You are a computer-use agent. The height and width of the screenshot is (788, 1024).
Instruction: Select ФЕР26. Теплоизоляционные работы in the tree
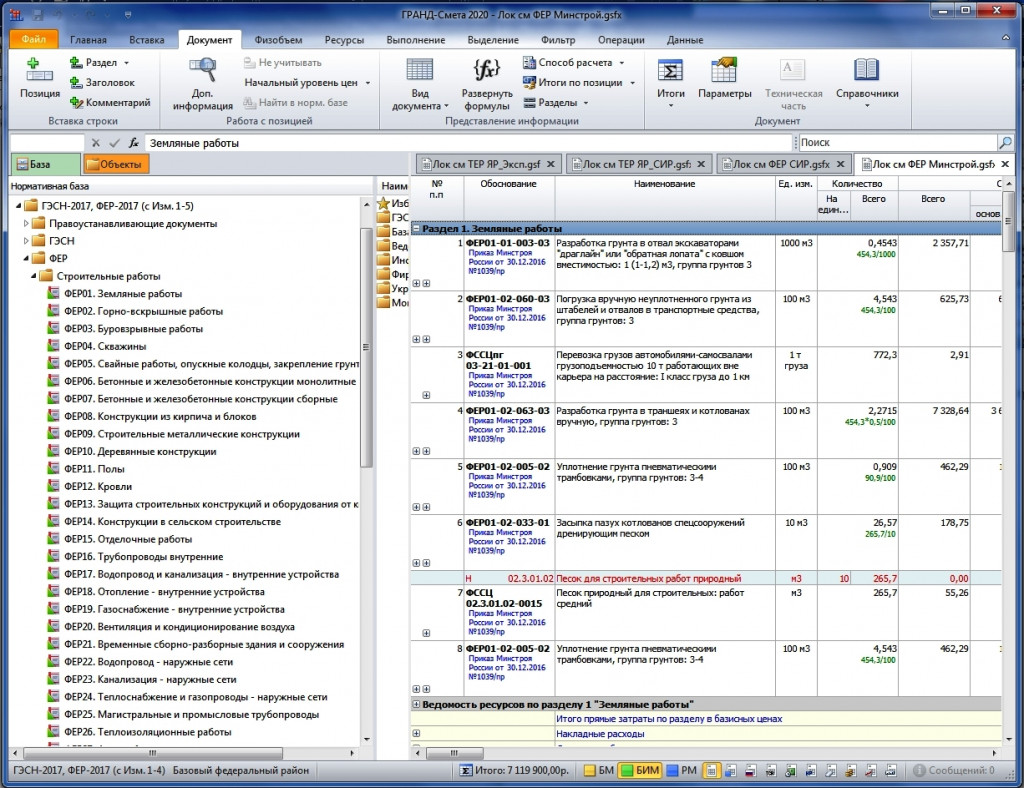(x=148, y=732)
